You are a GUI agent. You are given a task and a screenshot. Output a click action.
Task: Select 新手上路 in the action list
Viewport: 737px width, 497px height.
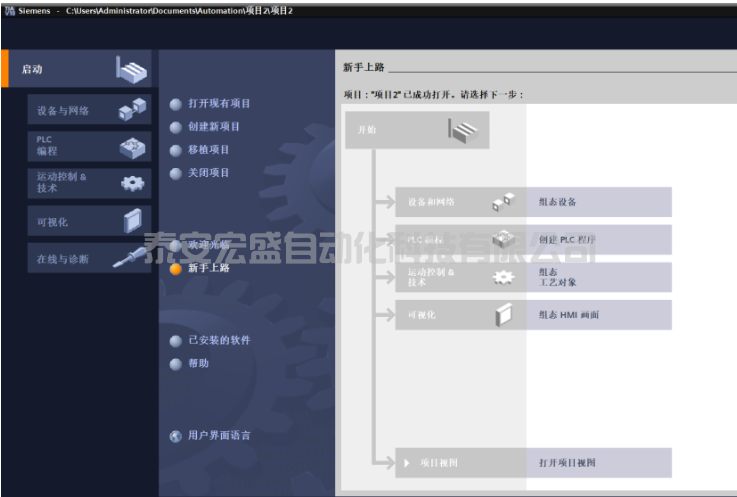(x=208, y=268)
